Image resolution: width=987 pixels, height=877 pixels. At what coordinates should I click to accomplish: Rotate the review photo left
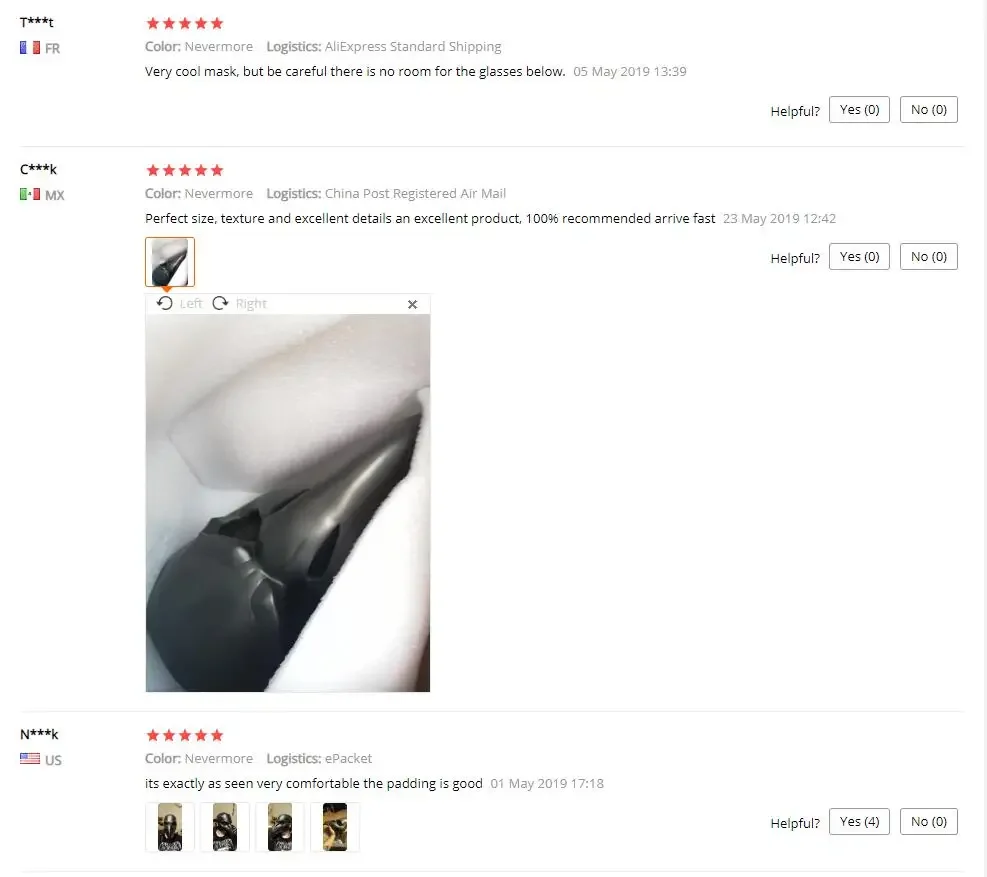pos(179,303)
